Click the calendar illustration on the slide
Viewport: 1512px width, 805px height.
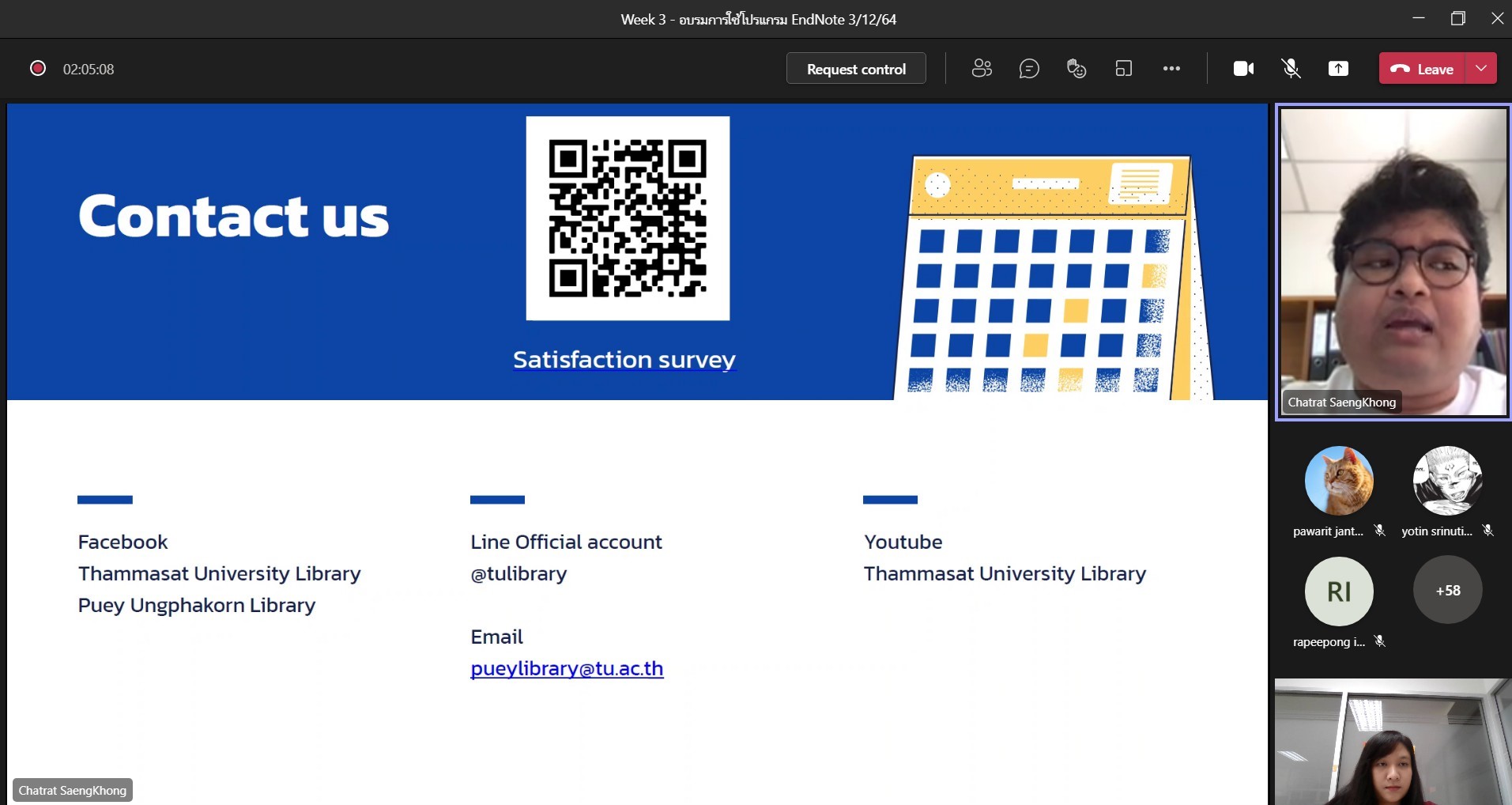coord(1054,277)
